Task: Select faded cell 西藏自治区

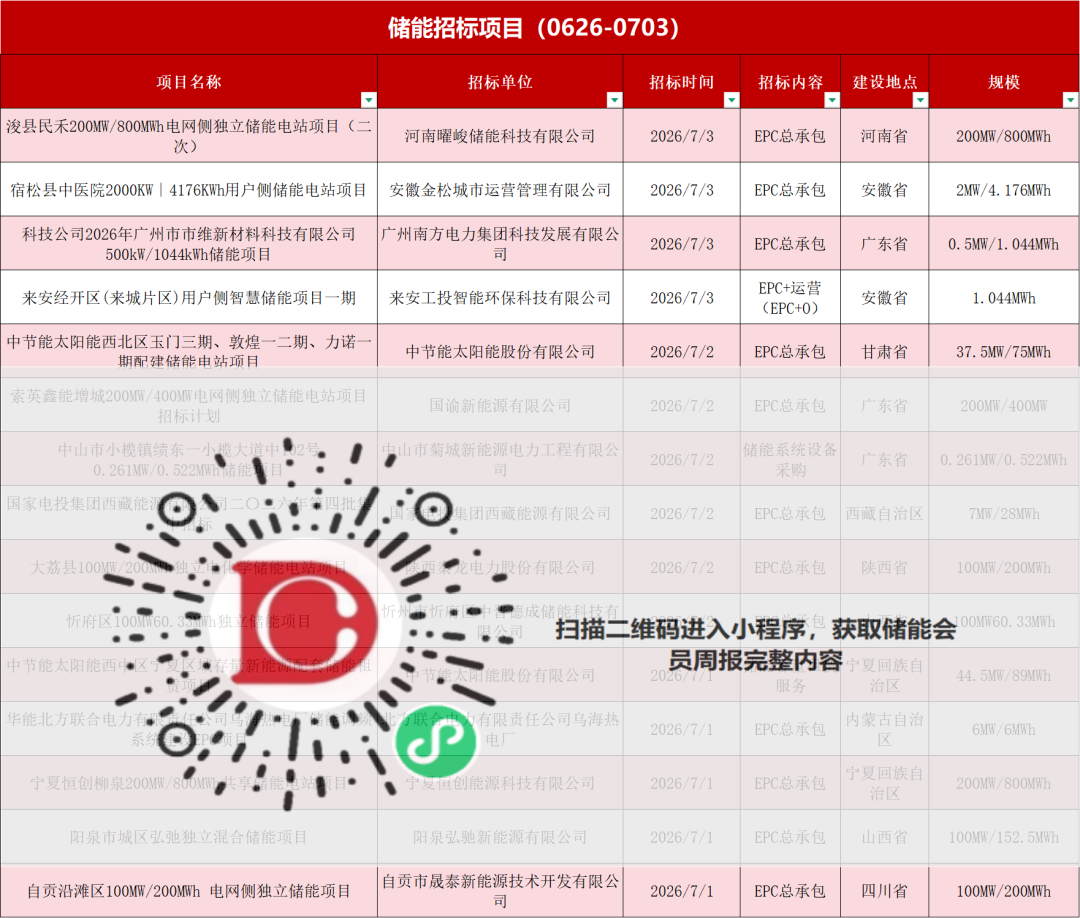Action: 885,513
